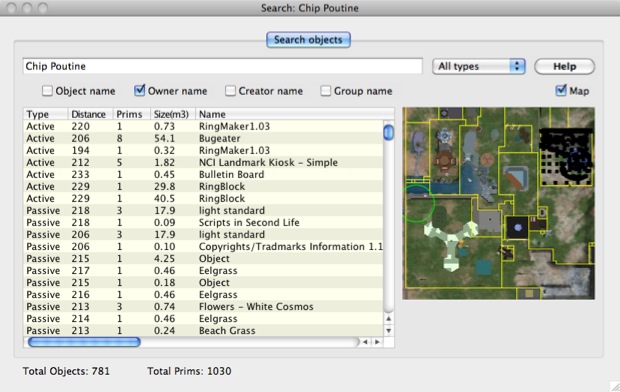Viewport: 620px width, 392px height.
Task: Select the Scripts in Second Life row
Action: 203,223
